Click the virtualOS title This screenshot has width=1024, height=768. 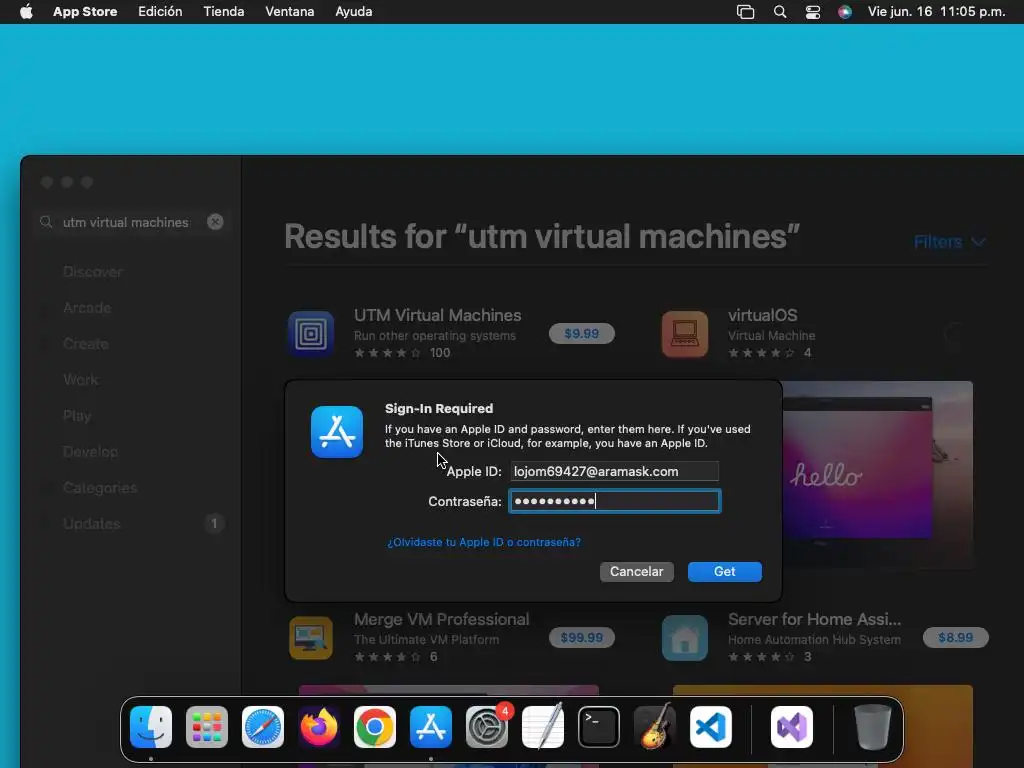763,315
